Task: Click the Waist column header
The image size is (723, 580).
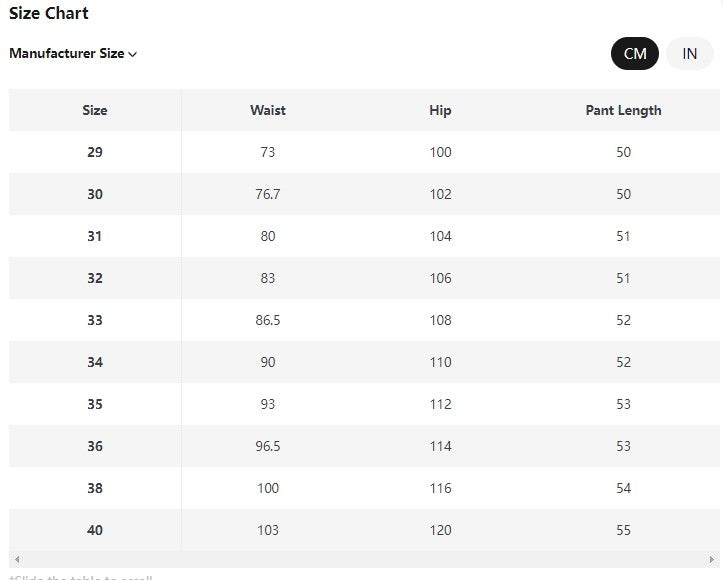Action: click(268, 110)
